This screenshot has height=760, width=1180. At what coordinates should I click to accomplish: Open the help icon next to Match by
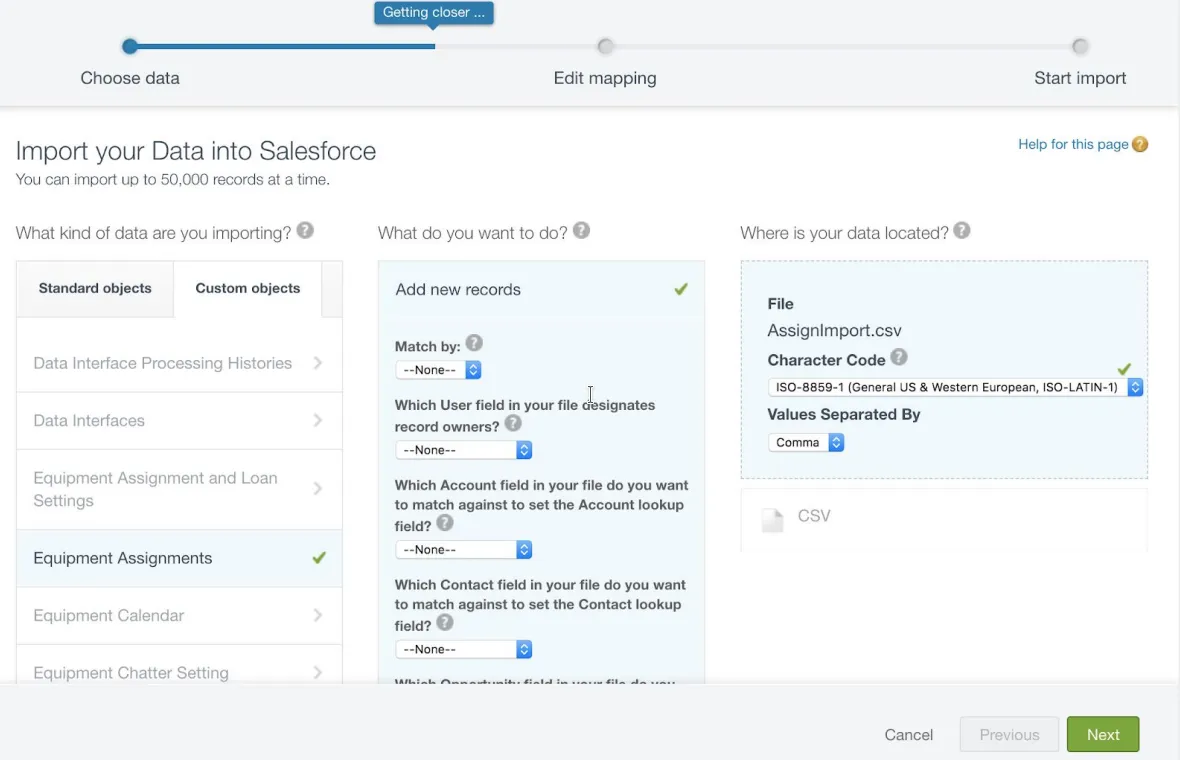click(473, 344)
